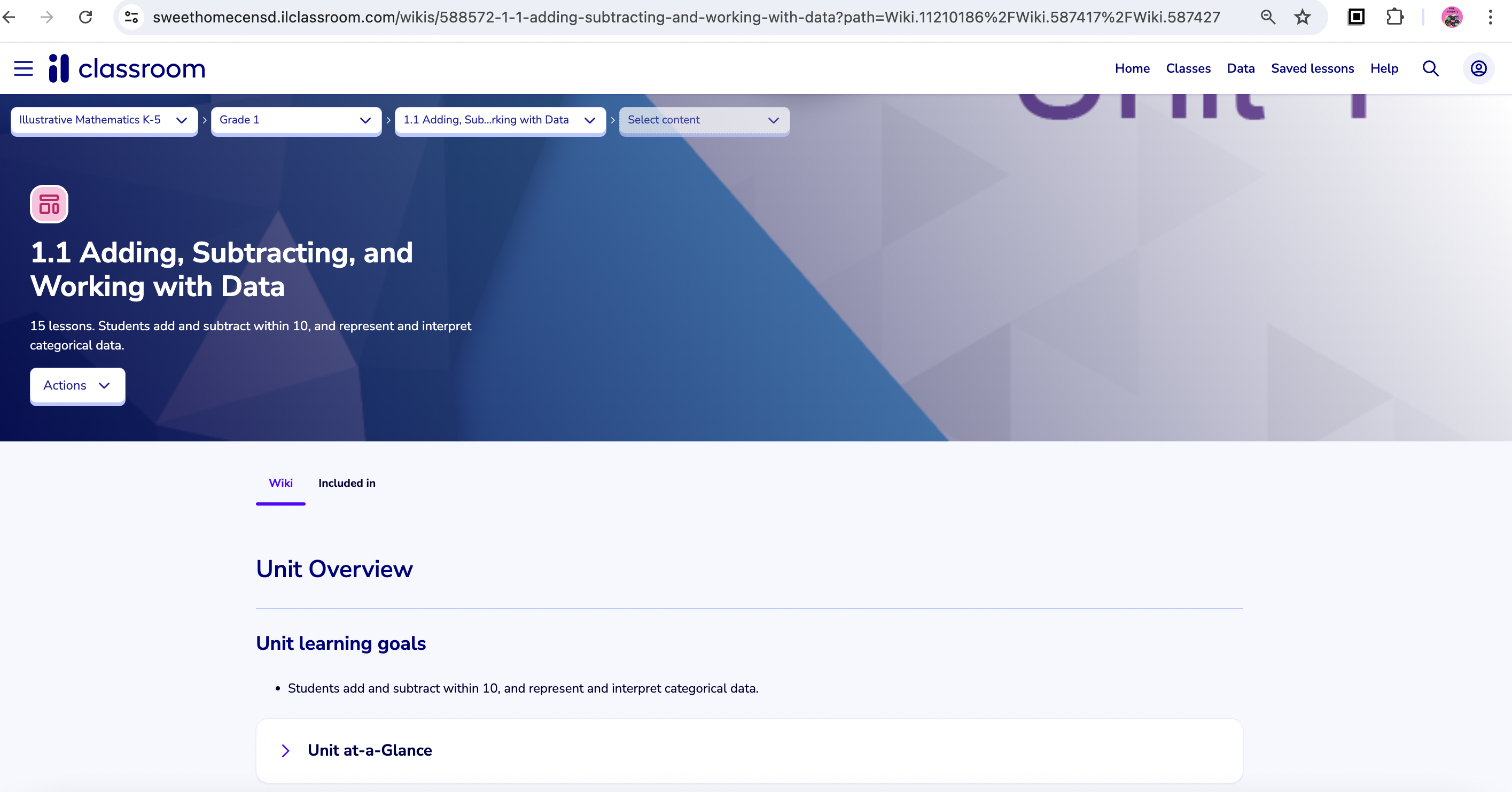The width and height of the screenshot is (1512, 792).
Task: Open the Actions button menu
Action: click(77, 386)
